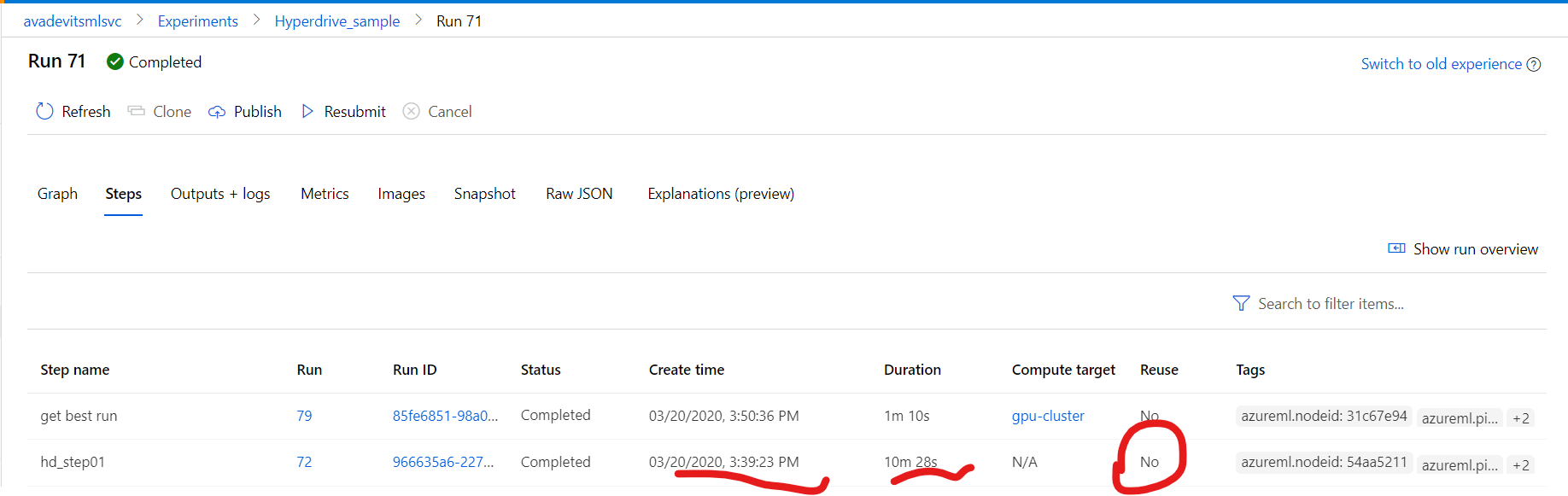Viewport: 1568px width, 496px height.
Task: Click Reuse value No for hd_step01
Action: pos(1150,462)
